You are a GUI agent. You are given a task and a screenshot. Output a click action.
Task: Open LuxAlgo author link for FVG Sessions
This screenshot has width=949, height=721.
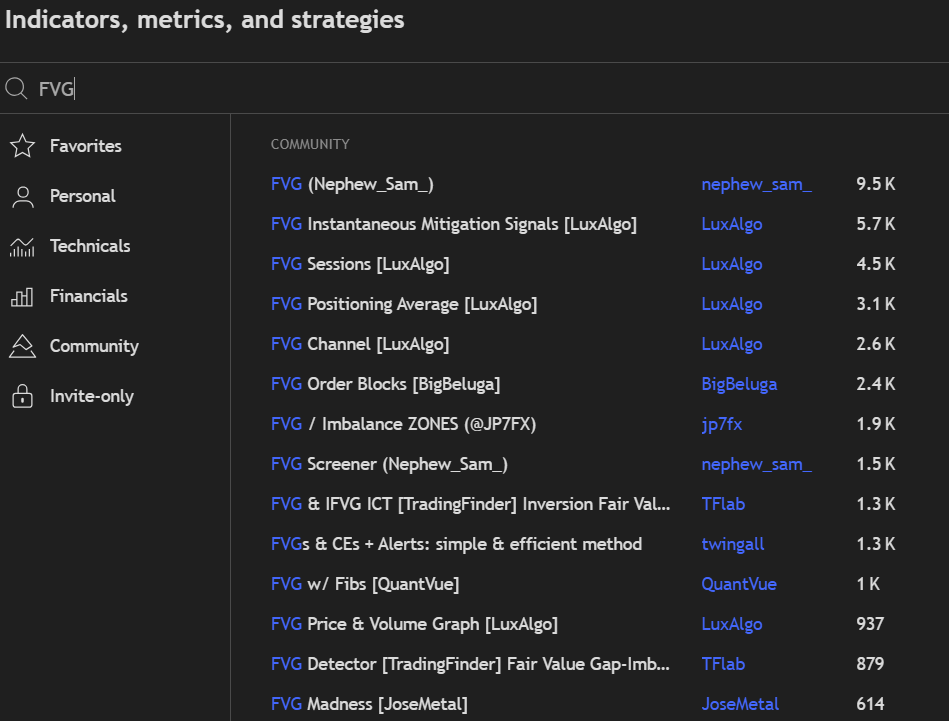[732, 264]
